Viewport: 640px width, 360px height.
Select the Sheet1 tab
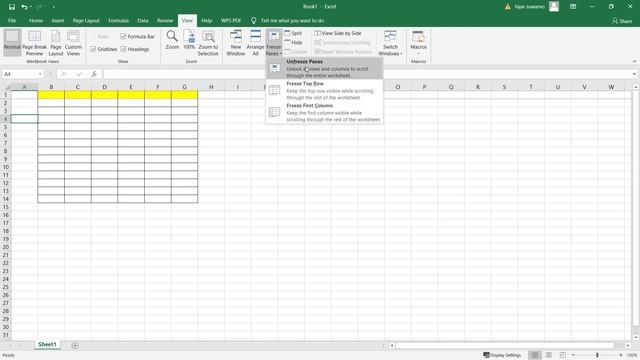(47, 344)
